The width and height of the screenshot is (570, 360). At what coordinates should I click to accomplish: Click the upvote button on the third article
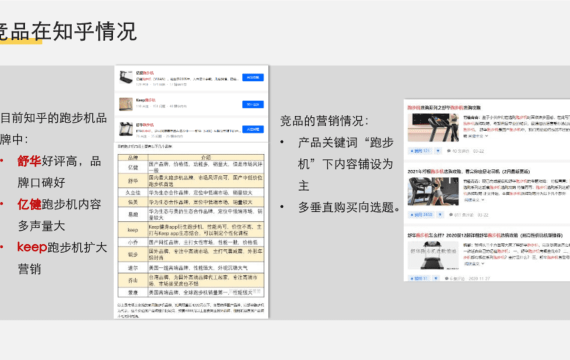coord(419,279)
